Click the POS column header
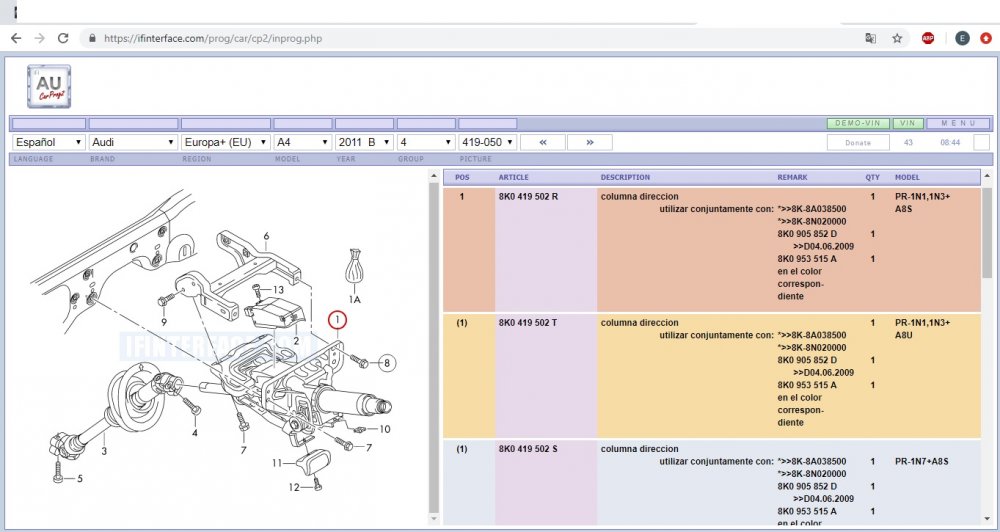1000x532 pixels. (462, 177)
